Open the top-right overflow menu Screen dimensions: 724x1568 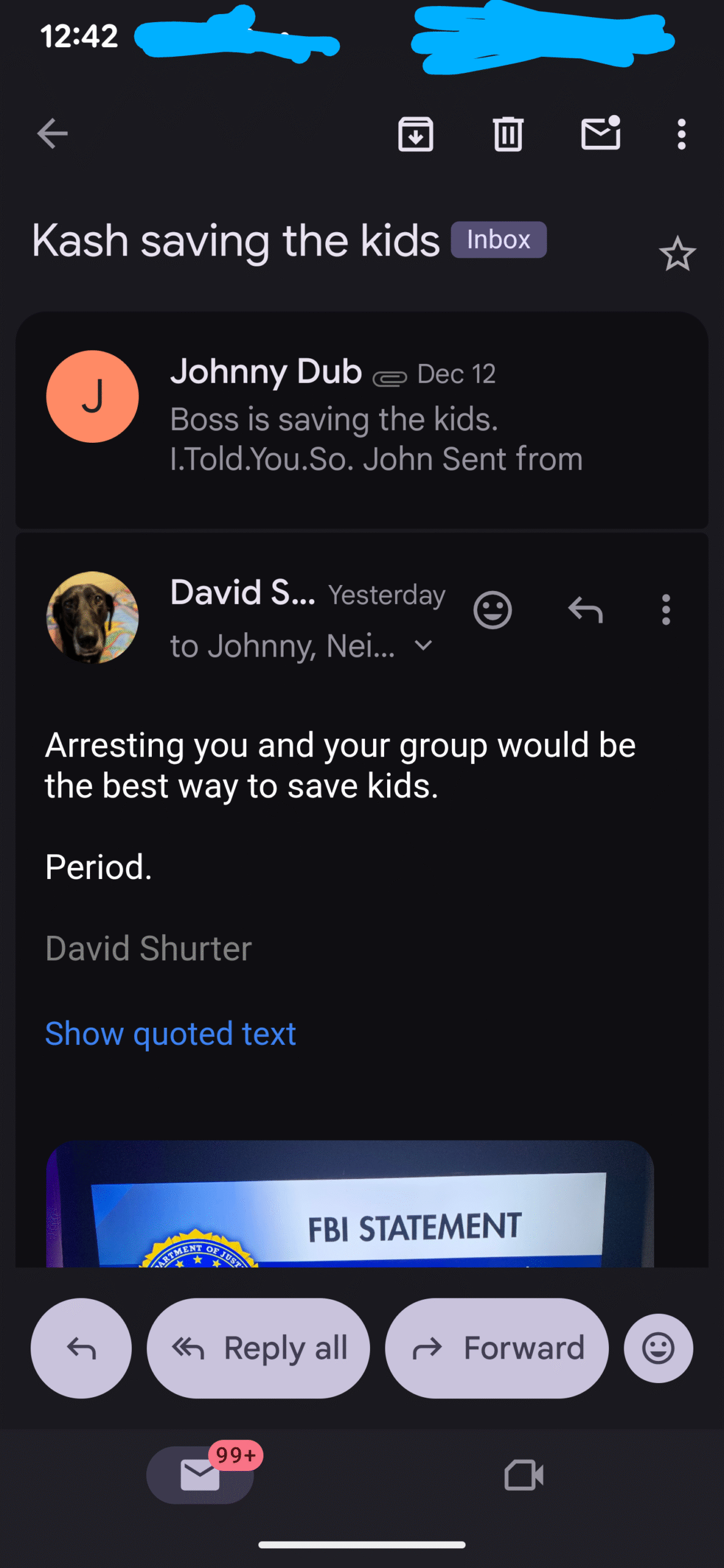coord(681,134)
